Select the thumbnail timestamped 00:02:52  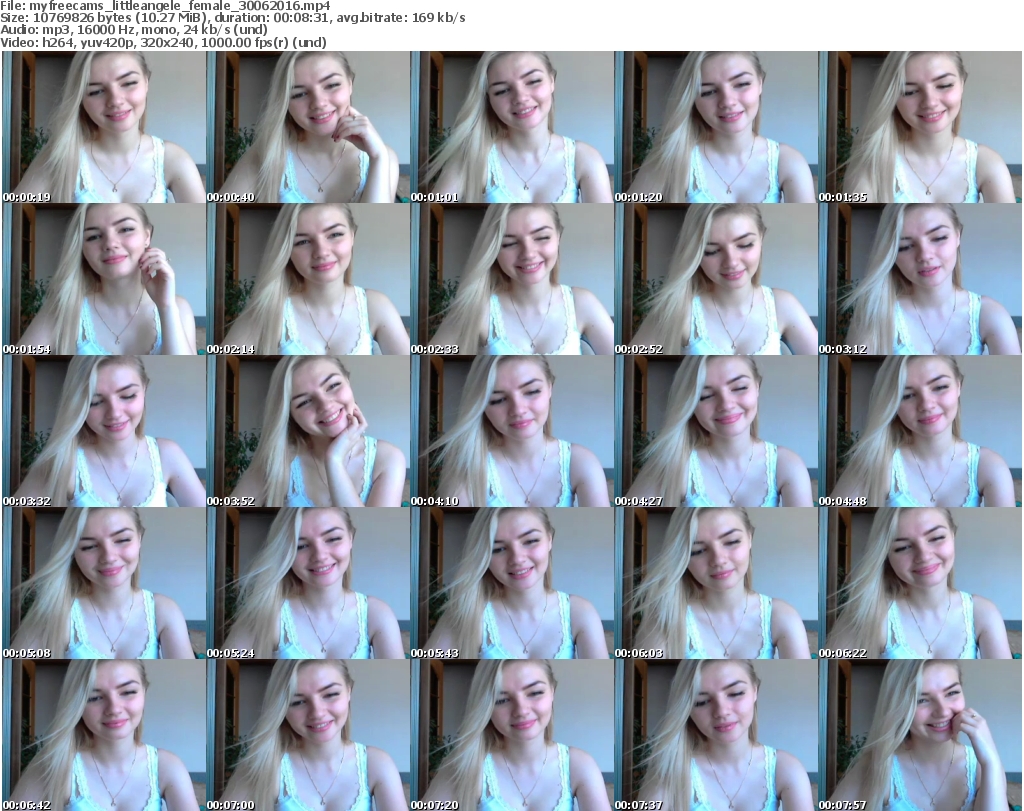[716, 279]
